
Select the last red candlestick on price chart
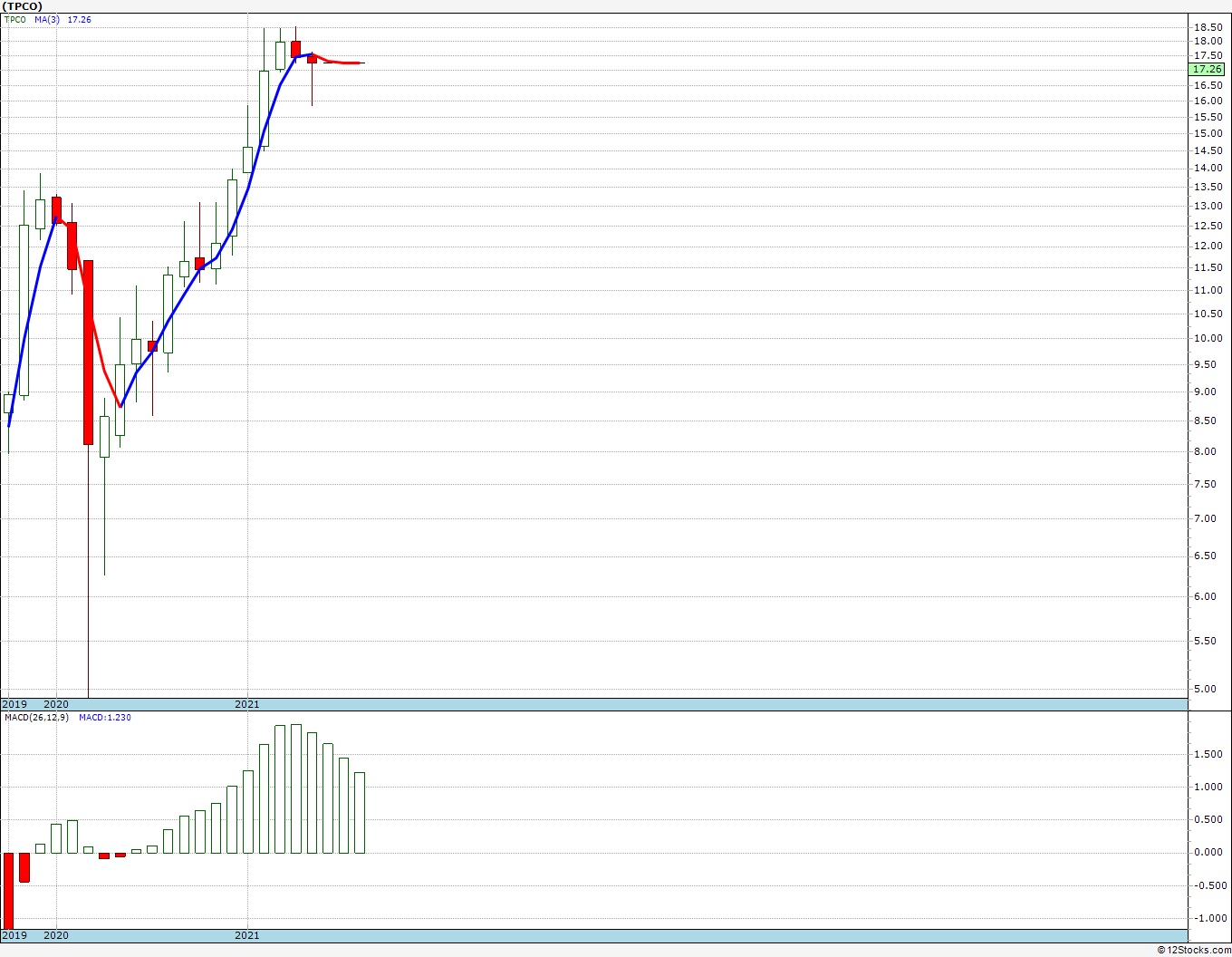[x=312, y=59]
